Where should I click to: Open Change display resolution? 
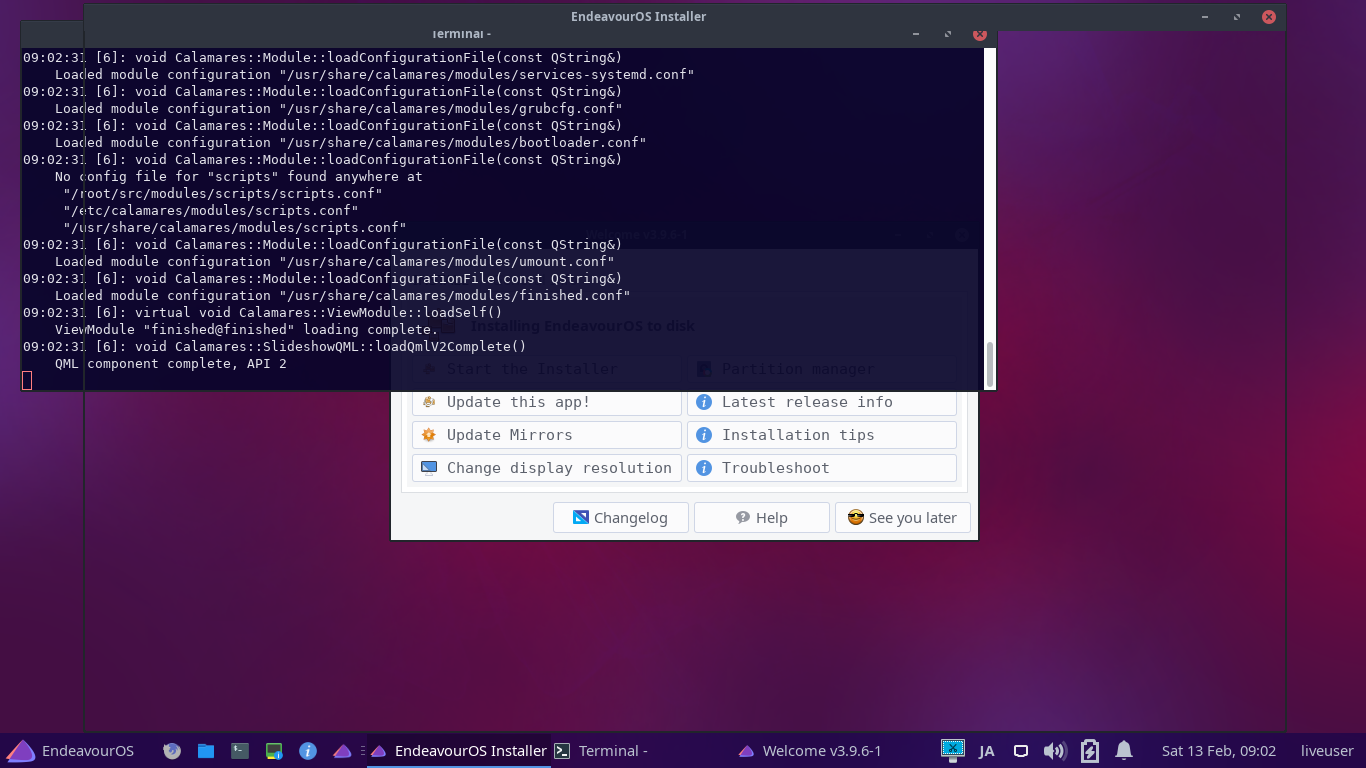546,468
